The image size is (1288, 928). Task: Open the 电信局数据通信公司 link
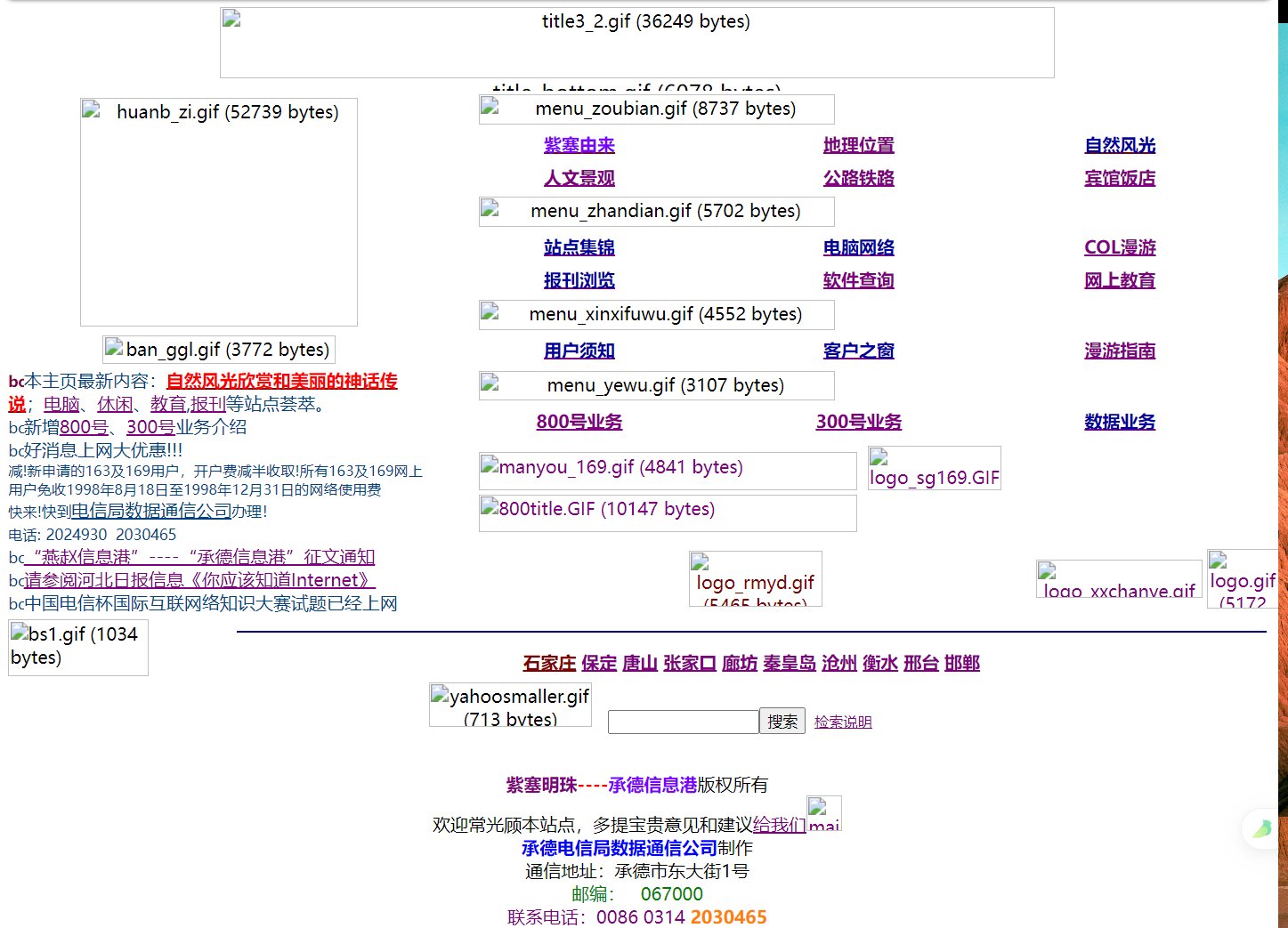[x=151, y=511]
